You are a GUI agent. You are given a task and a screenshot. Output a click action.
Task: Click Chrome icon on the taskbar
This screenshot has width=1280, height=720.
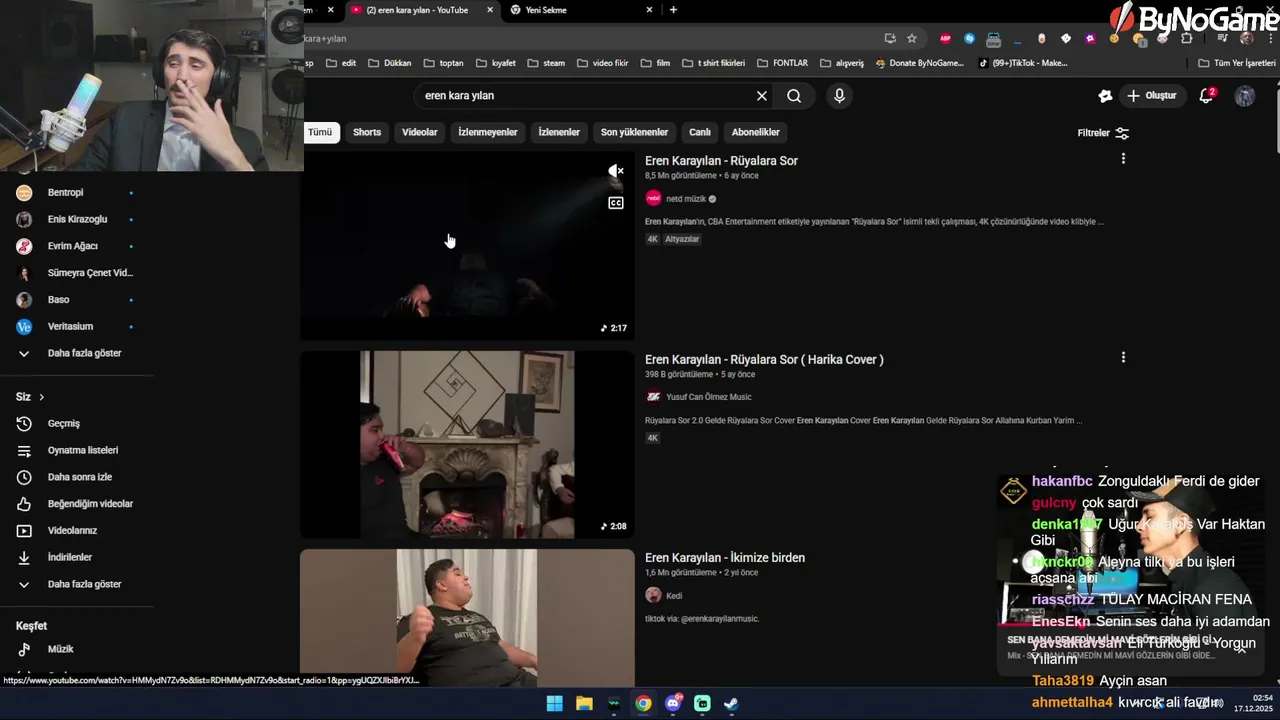643,703
